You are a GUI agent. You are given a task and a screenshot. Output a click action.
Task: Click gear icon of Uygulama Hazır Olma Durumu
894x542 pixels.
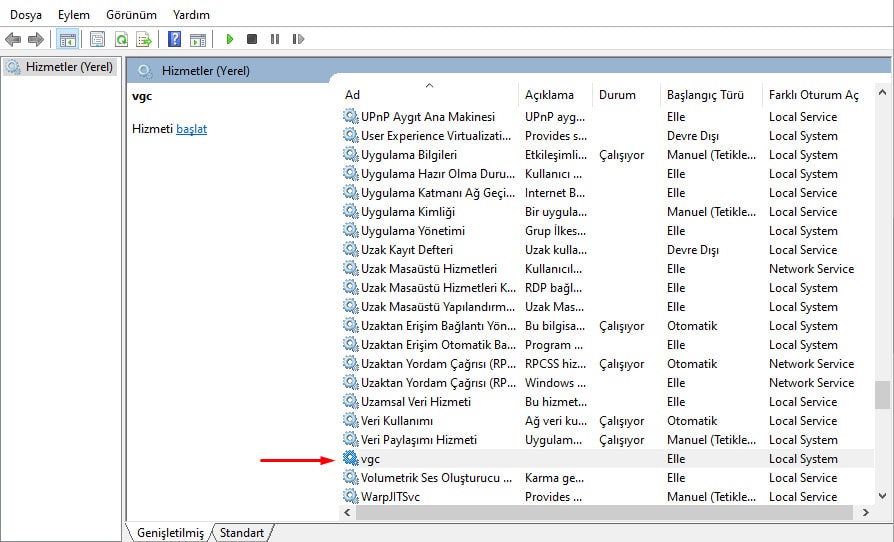350,173
